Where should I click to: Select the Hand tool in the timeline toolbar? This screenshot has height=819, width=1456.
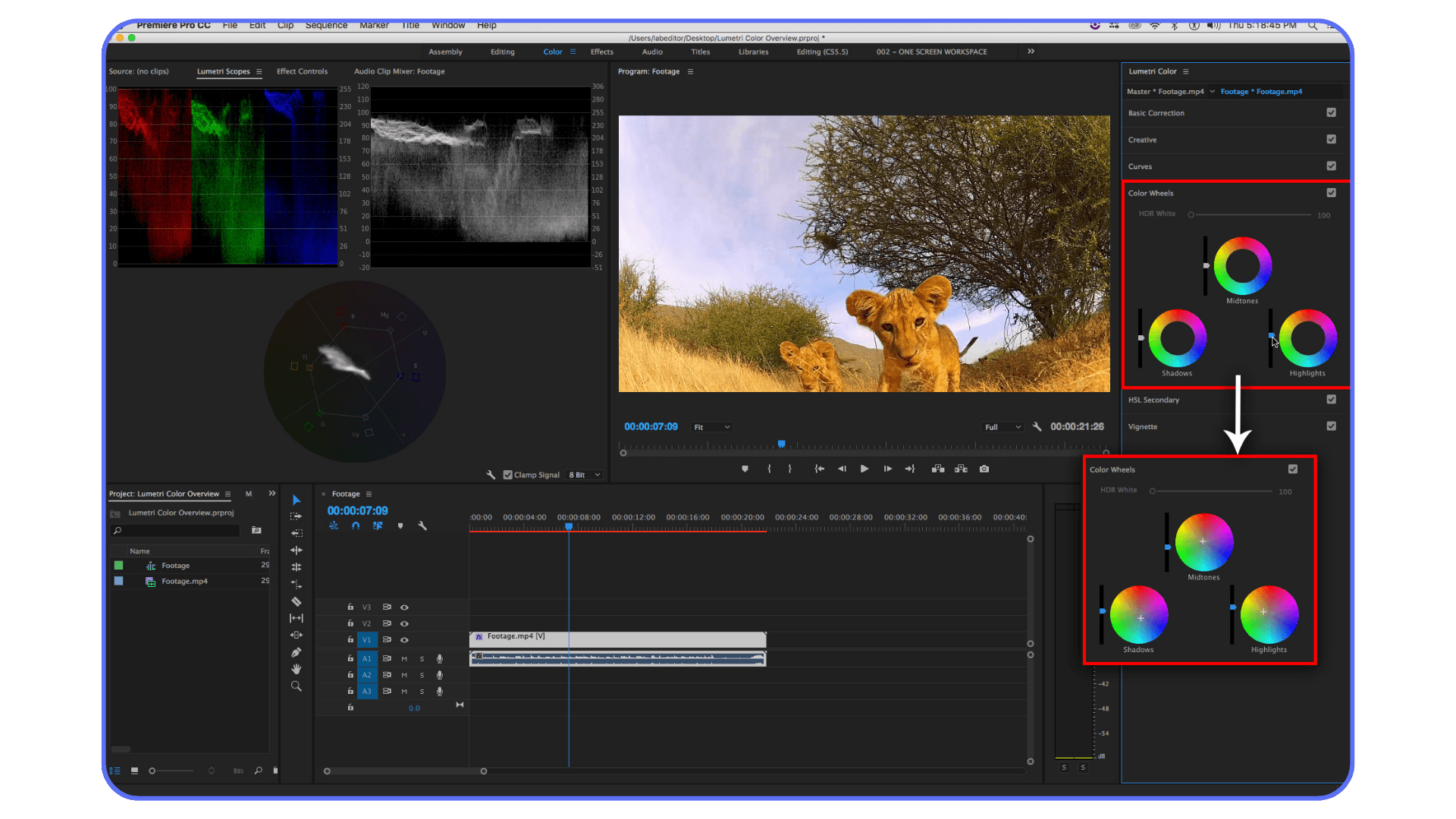(297, 669)
